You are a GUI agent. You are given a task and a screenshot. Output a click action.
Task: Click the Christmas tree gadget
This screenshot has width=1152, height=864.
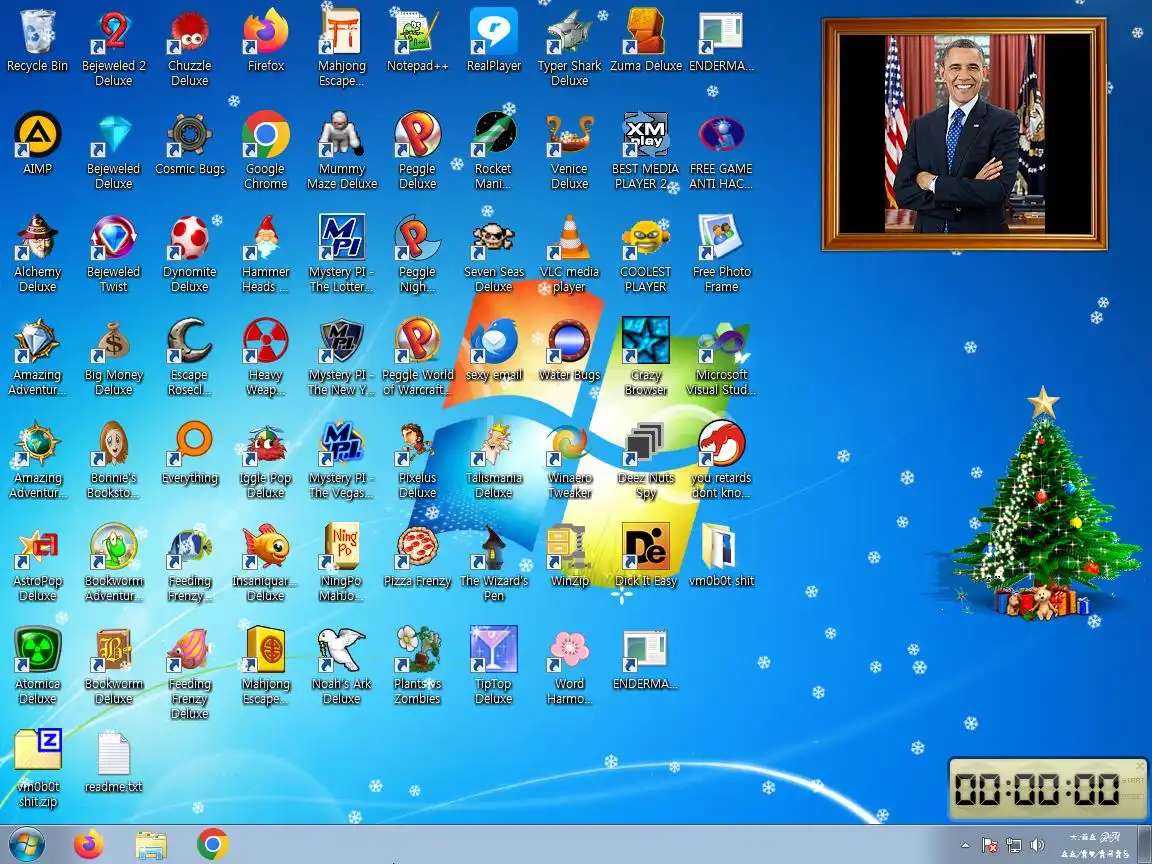(1044, 503)
